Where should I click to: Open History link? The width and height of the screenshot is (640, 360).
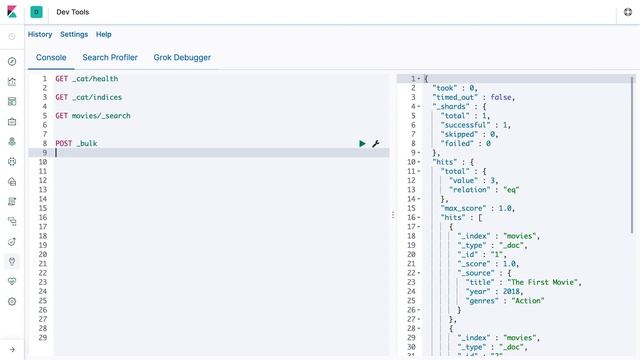[40, 34]
